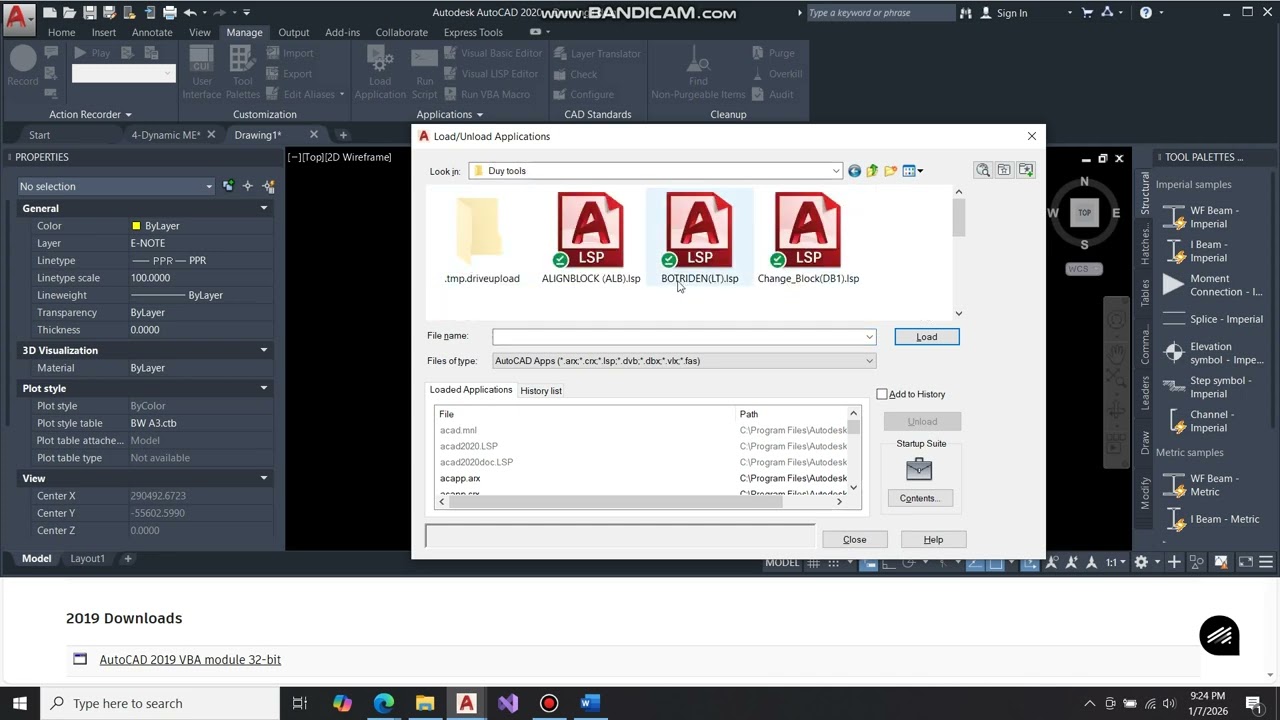The height and width of the screenshot is (720, 1280).
Task: Click yellow ByLayer color swatch
Action: (136, 226)
